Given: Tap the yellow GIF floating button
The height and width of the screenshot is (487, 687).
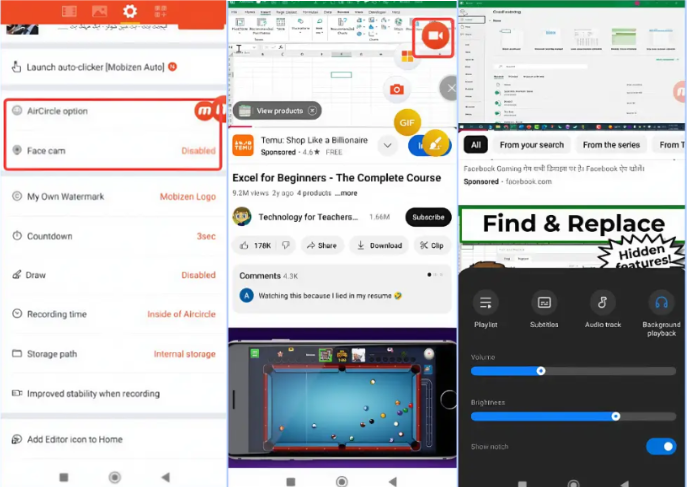Looking at the screenshot, I should pyautogui.click(x=407, y=123).
